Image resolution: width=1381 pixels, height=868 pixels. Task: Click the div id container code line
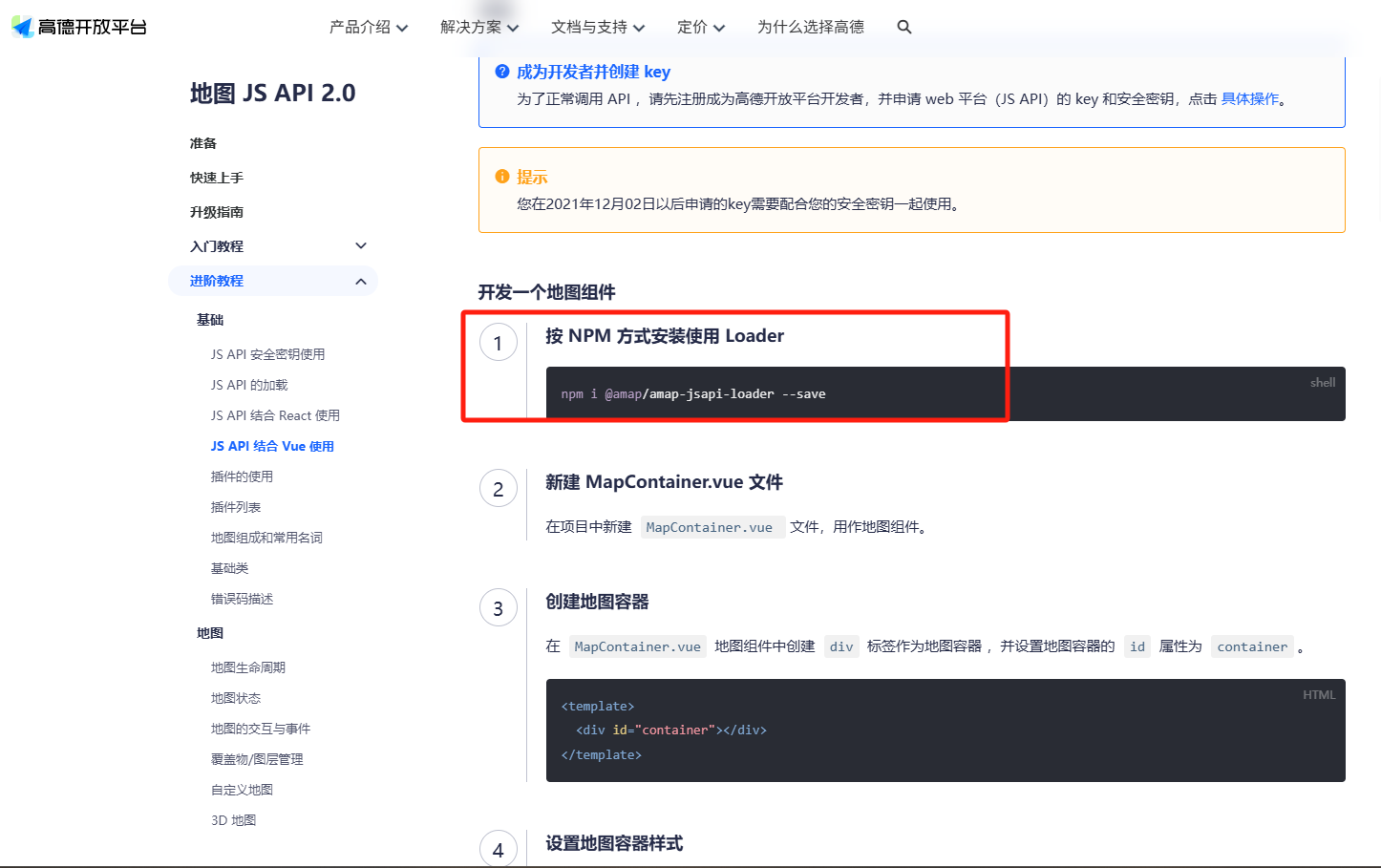(671, 730)
